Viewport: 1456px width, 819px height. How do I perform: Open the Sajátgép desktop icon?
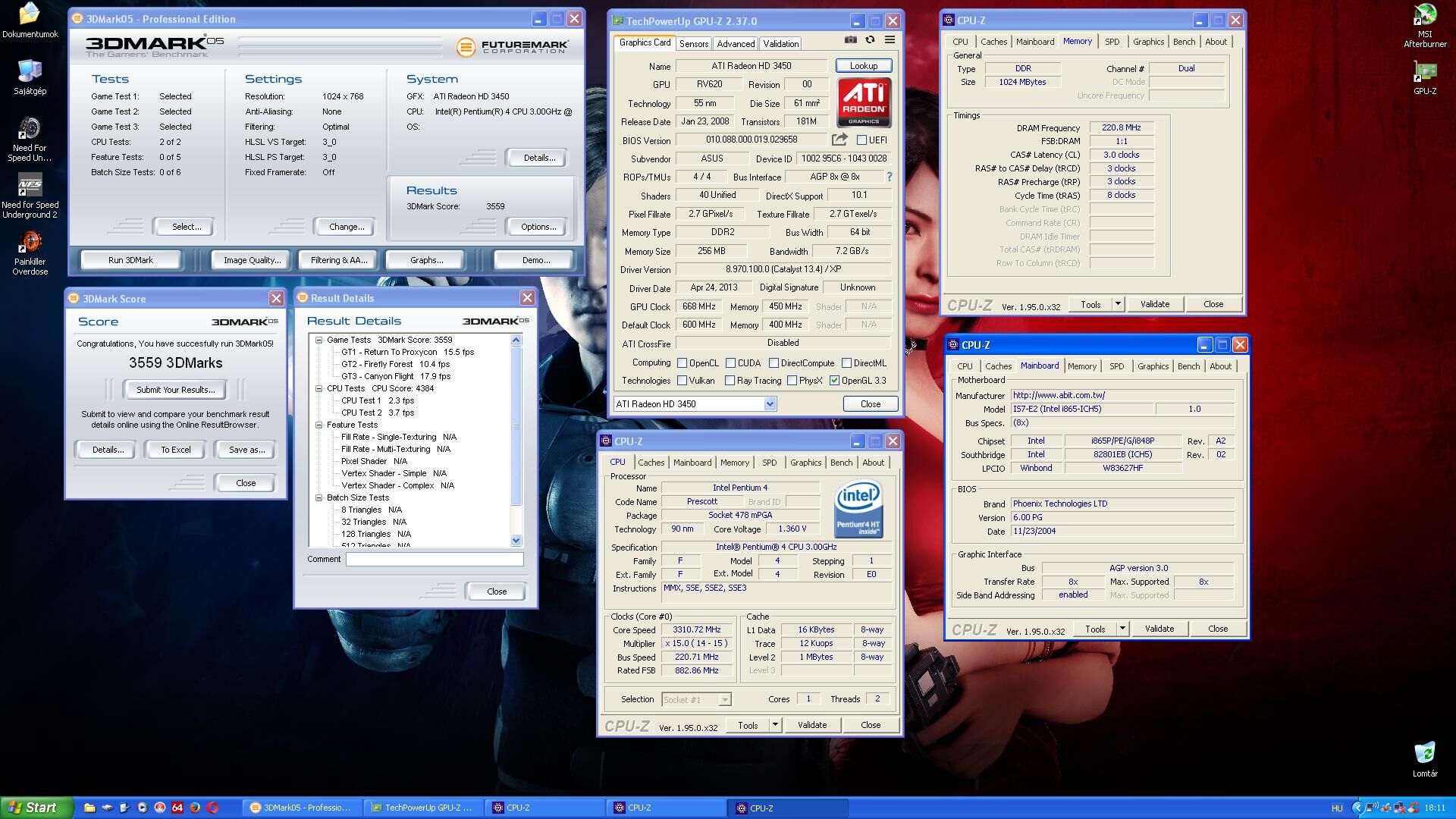pyautogui.click(x=30, y=77)
